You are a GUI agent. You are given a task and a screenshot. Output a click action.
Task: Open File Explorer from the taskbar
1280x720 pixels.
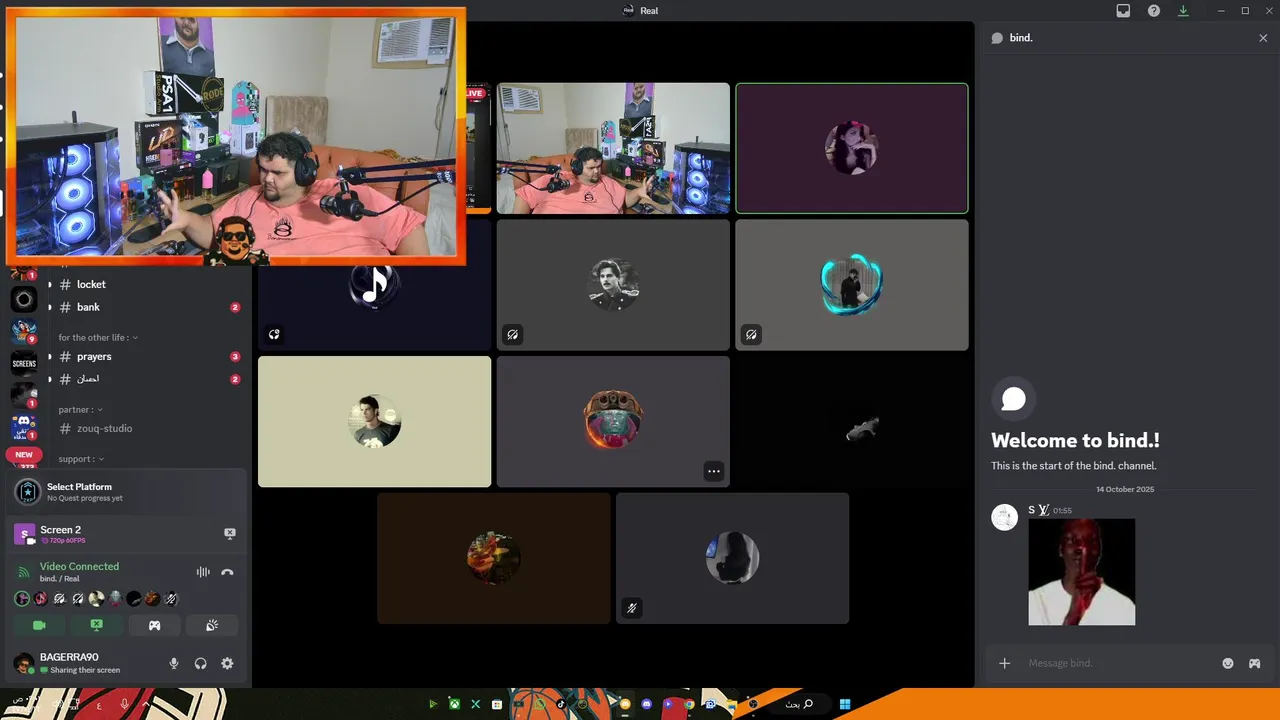tap(732, 704)
